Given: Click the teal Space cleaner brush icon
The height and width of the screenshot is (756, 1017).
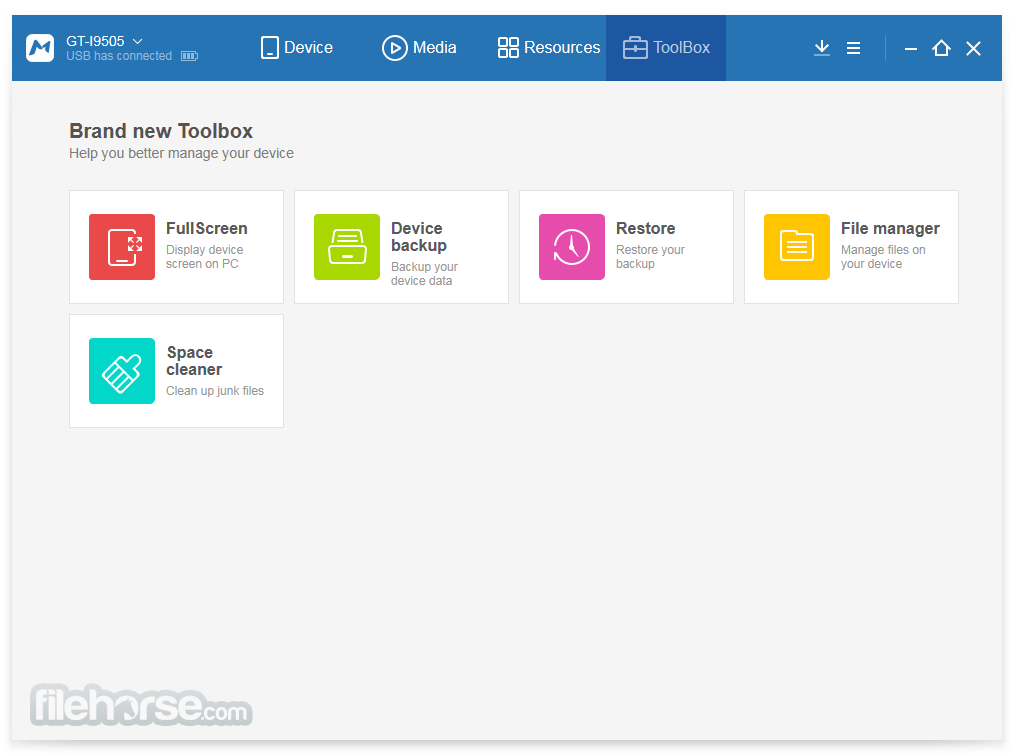Looking at the screenshot, I should tap(122, 371).
